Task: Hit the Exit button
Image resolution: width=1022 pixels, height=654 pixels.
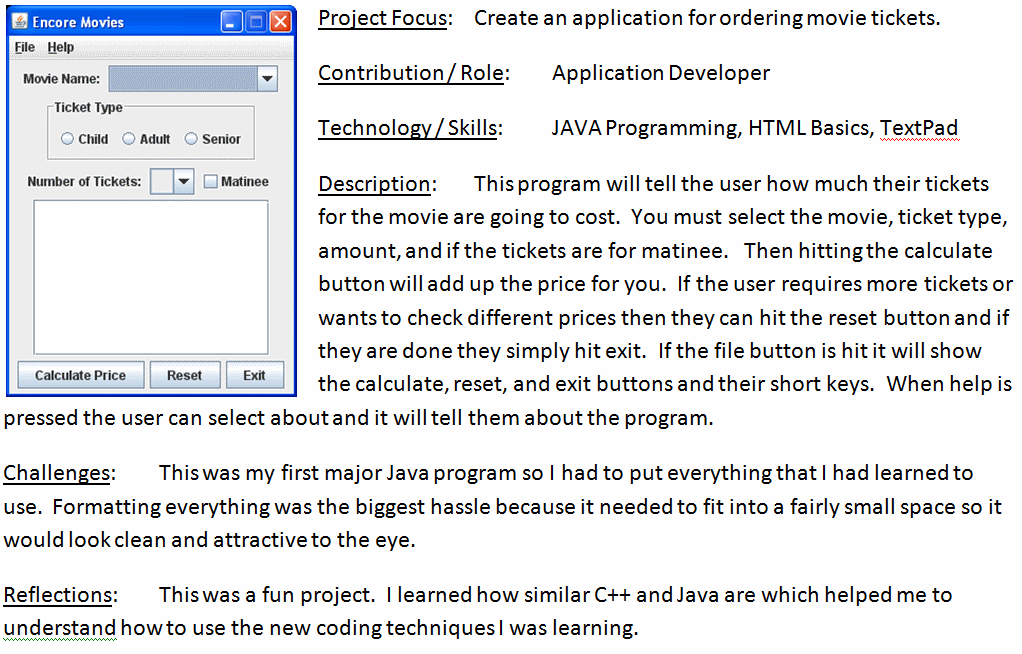Action: pos(254,375)
